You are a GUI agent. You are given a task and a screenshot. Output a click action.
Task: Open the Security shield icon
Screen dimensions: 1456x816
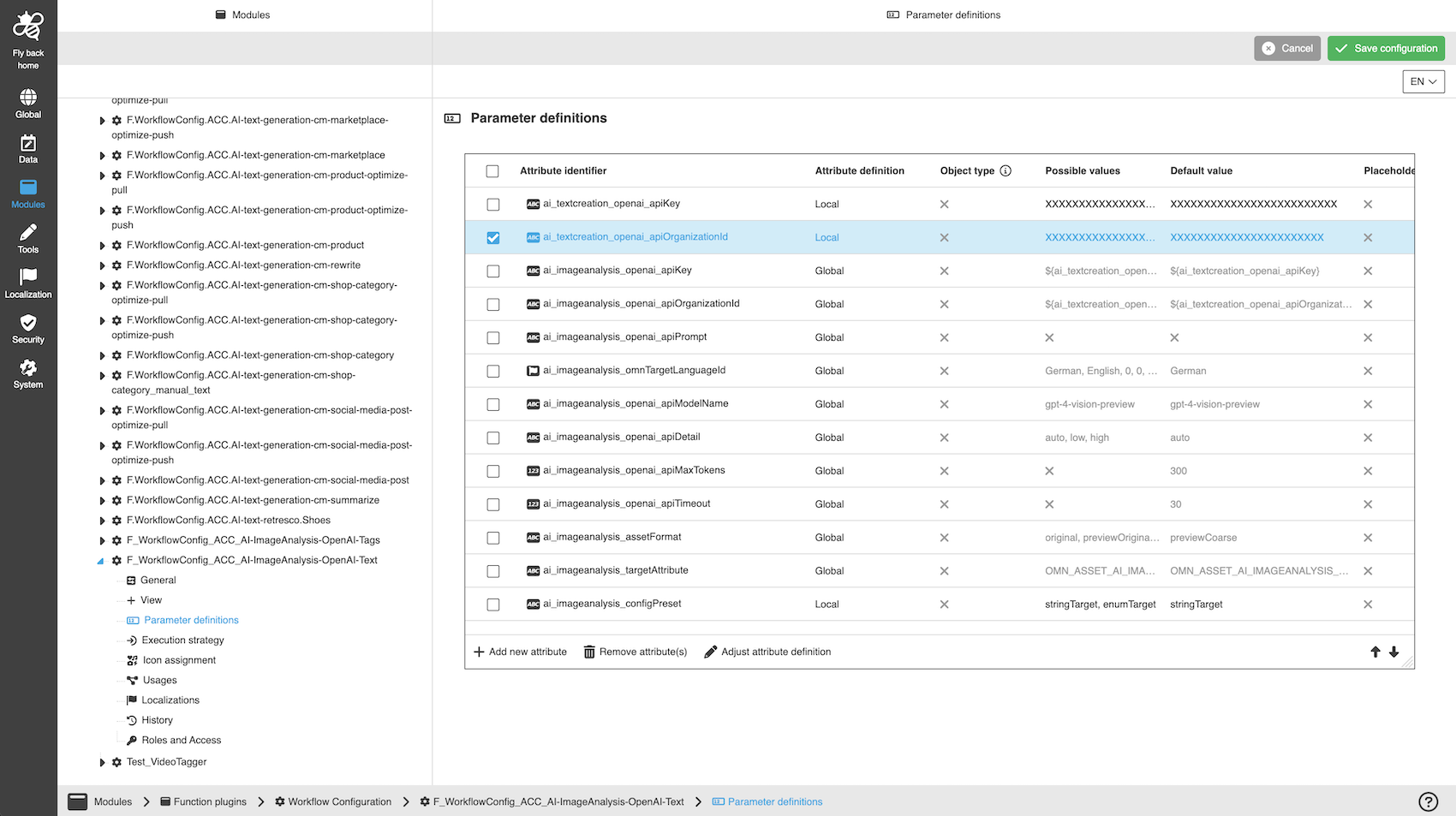click(28, 324)
